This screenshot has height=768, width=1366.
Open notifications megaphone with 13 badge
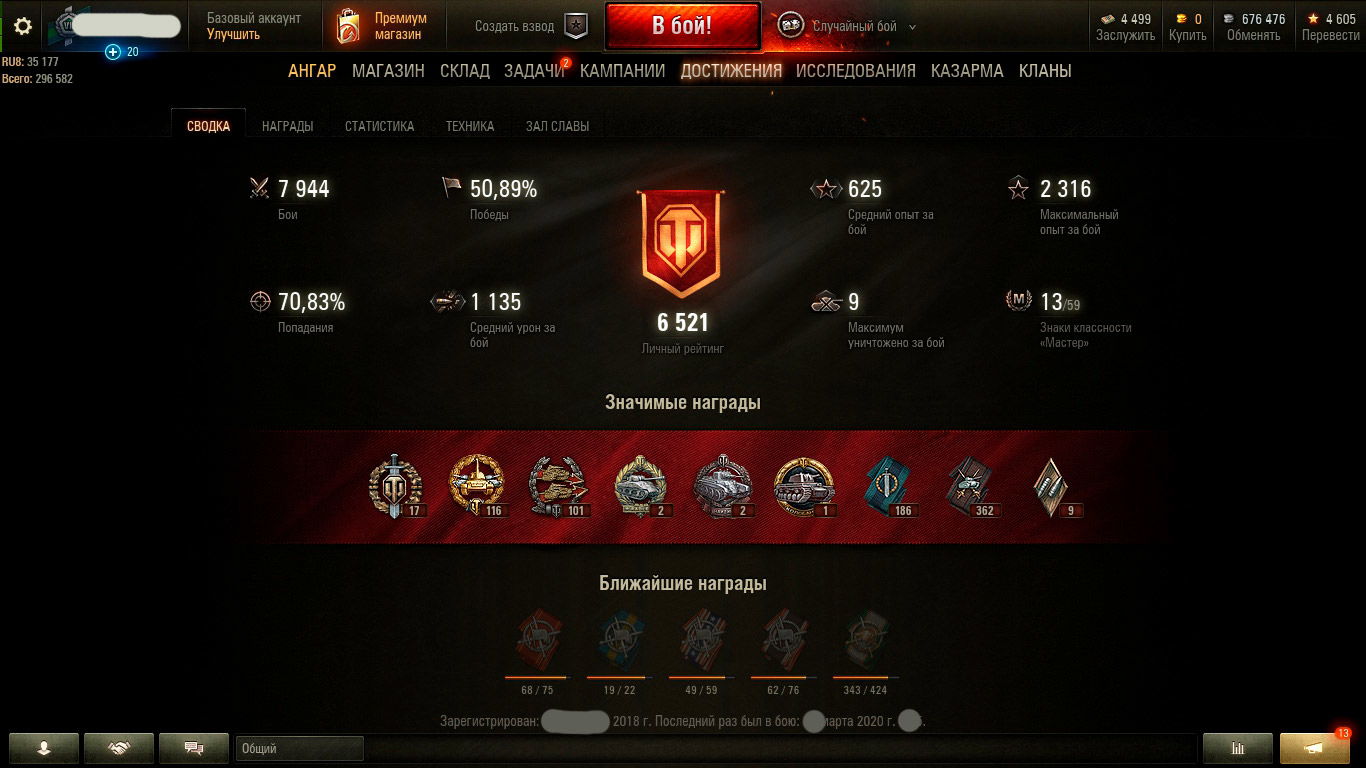1315,748
